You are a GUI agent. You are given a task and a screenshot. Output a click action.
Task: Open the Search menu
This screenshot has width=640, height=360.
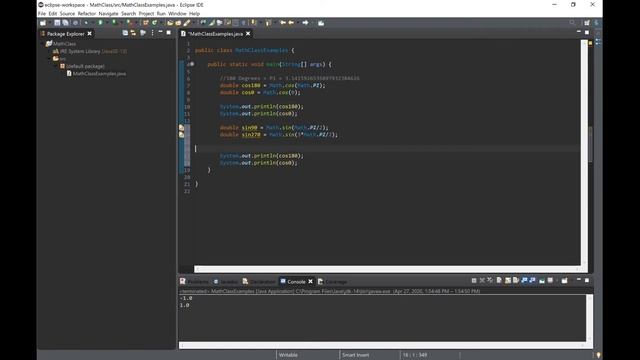(128, 13)
